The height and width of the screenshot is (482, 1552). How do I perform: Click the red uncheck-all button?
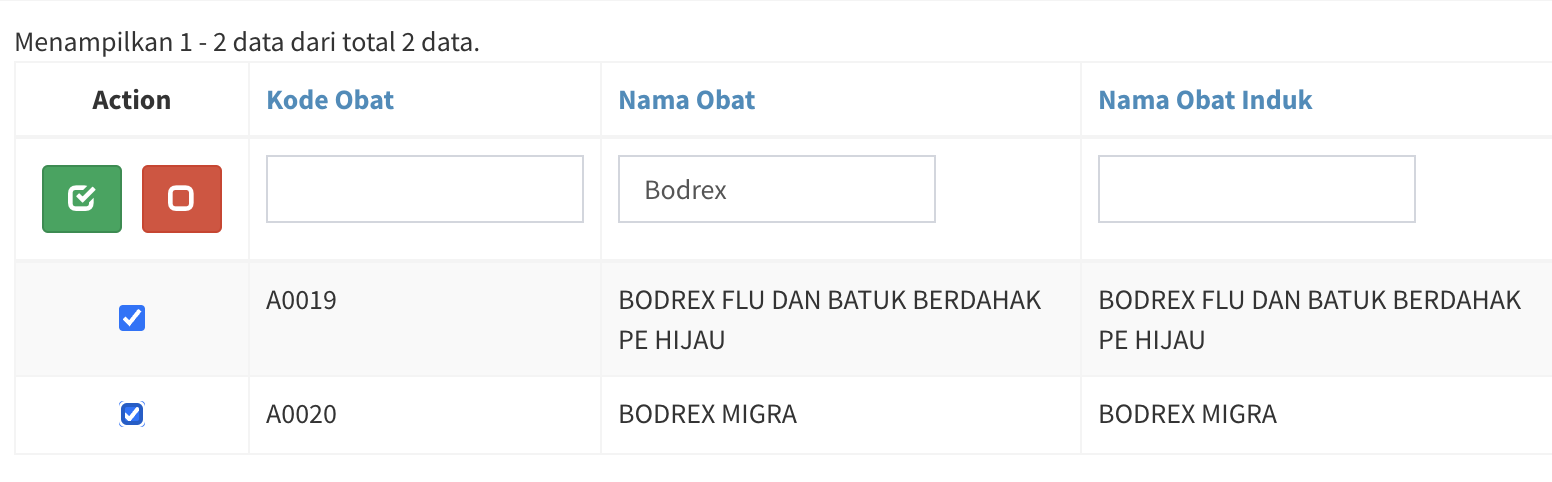pyautogui.click(x=181, y=199)
